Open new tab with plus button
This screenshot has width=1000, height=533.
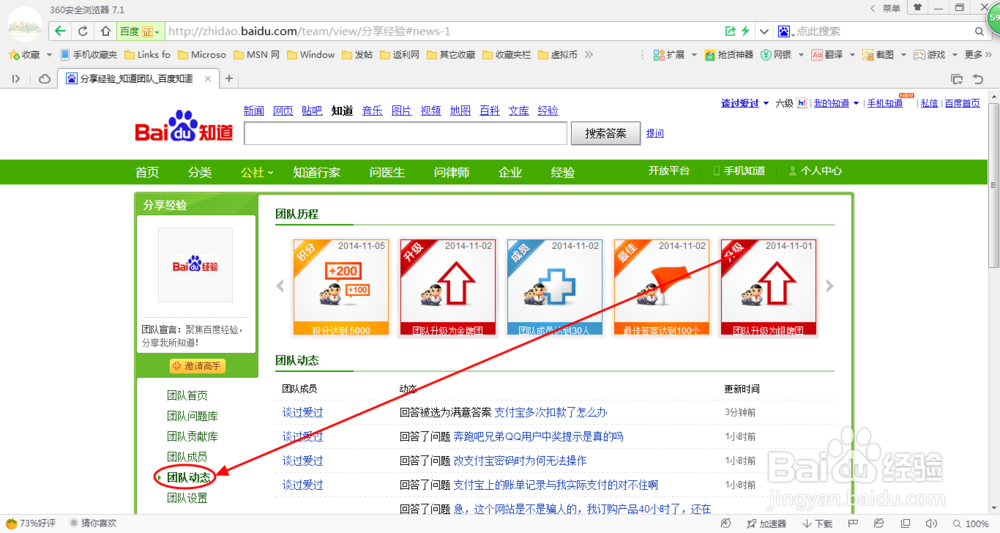pyautogui.click(x=229, y=78)
